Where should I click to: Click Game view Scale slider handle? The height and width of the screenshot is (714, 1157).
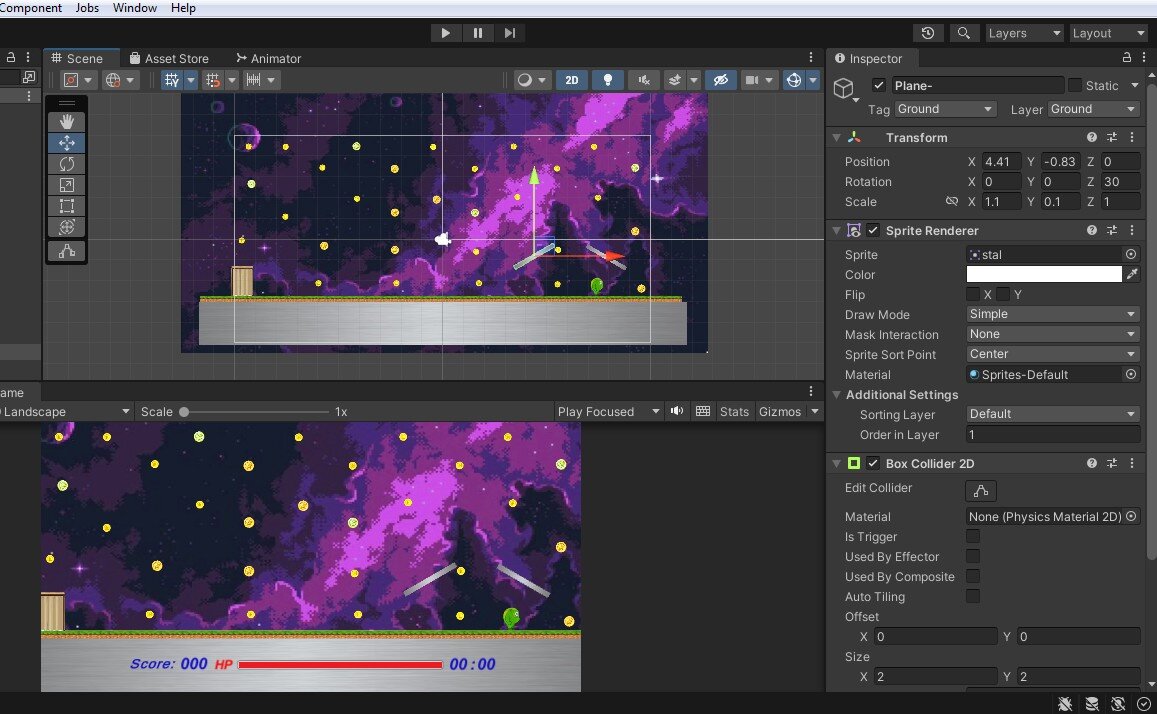click(184, 412)
